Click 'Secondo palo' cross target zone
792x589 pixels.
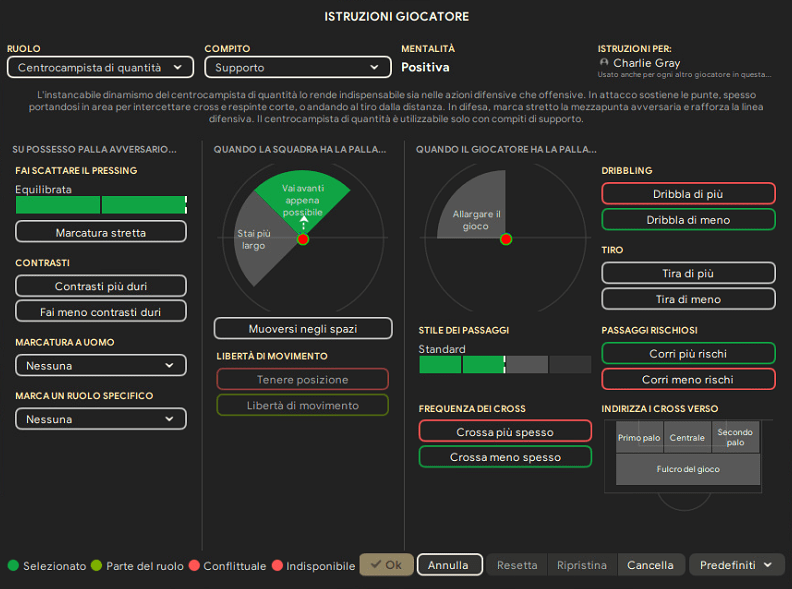click(736, 438)
